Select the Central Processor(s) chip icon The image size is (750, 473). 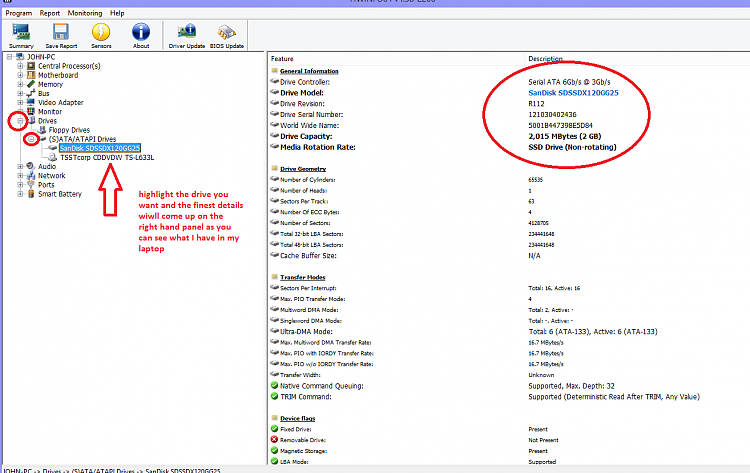[x=31, y=66]
